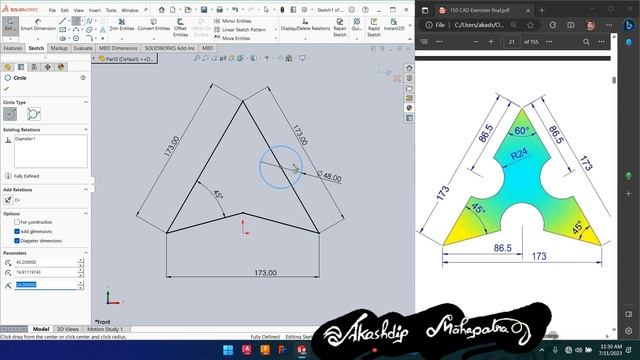Open a new tab in Edge browser
Image resolution: width=640 pixels, height=360 pixels.
click(542, 10)
